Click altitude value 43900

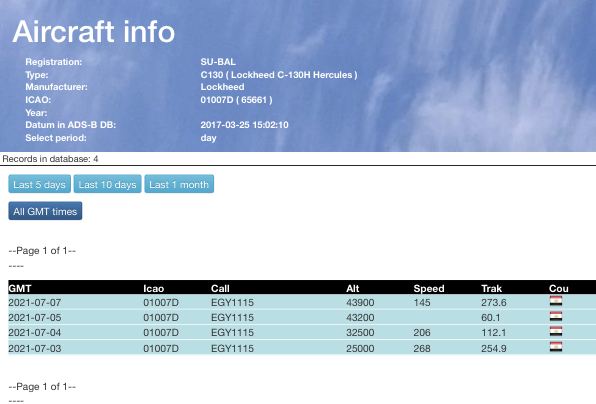pos(360,303)
